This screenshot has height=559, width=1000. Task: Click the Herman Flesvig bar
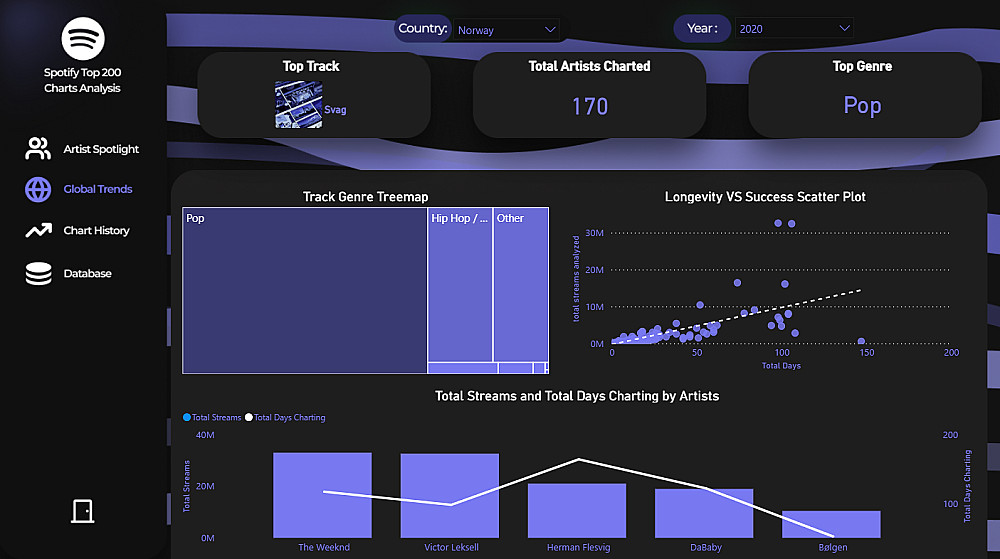(x=577, y=511)
